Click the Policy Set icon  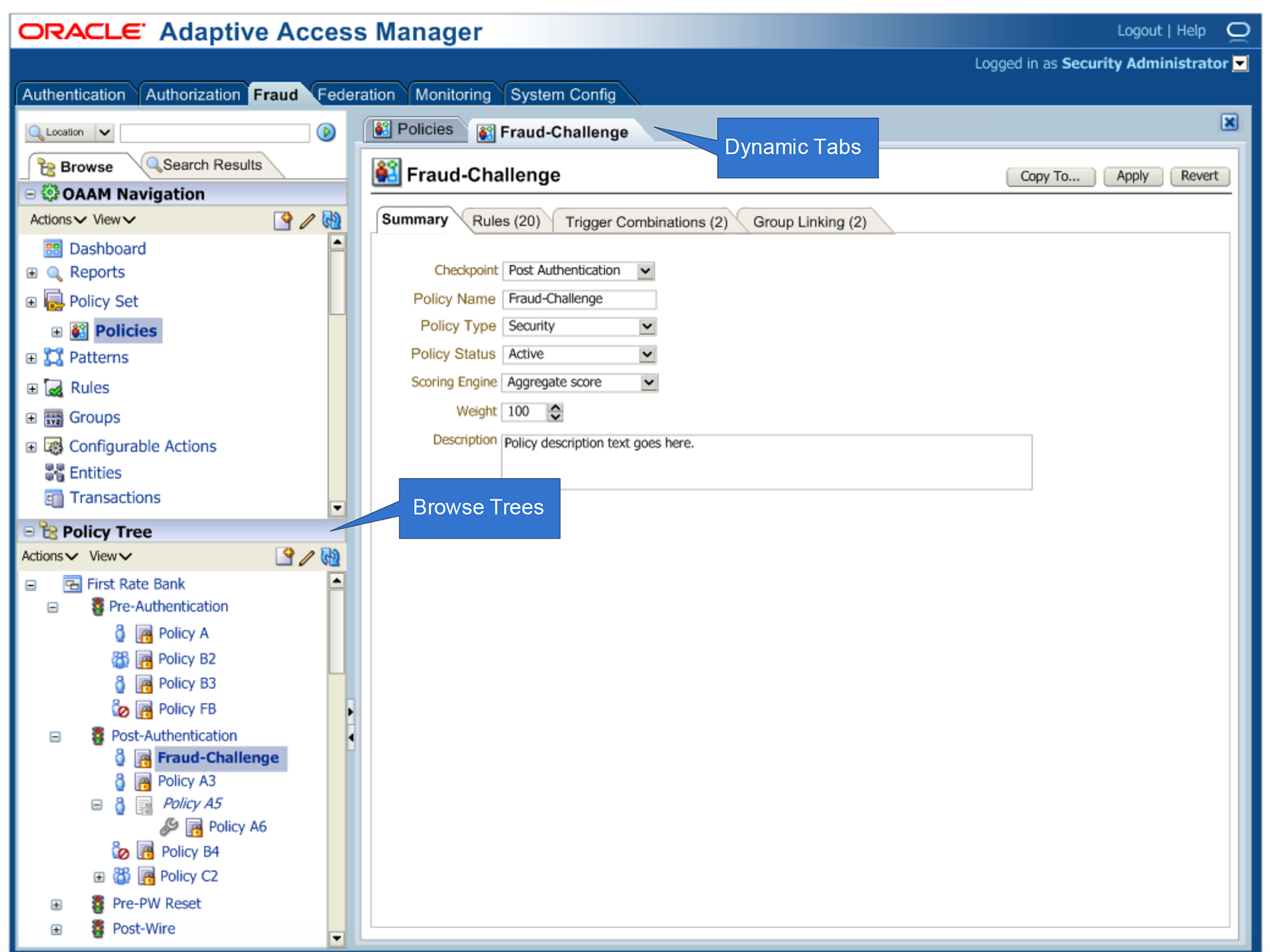(x=54, y=300)
